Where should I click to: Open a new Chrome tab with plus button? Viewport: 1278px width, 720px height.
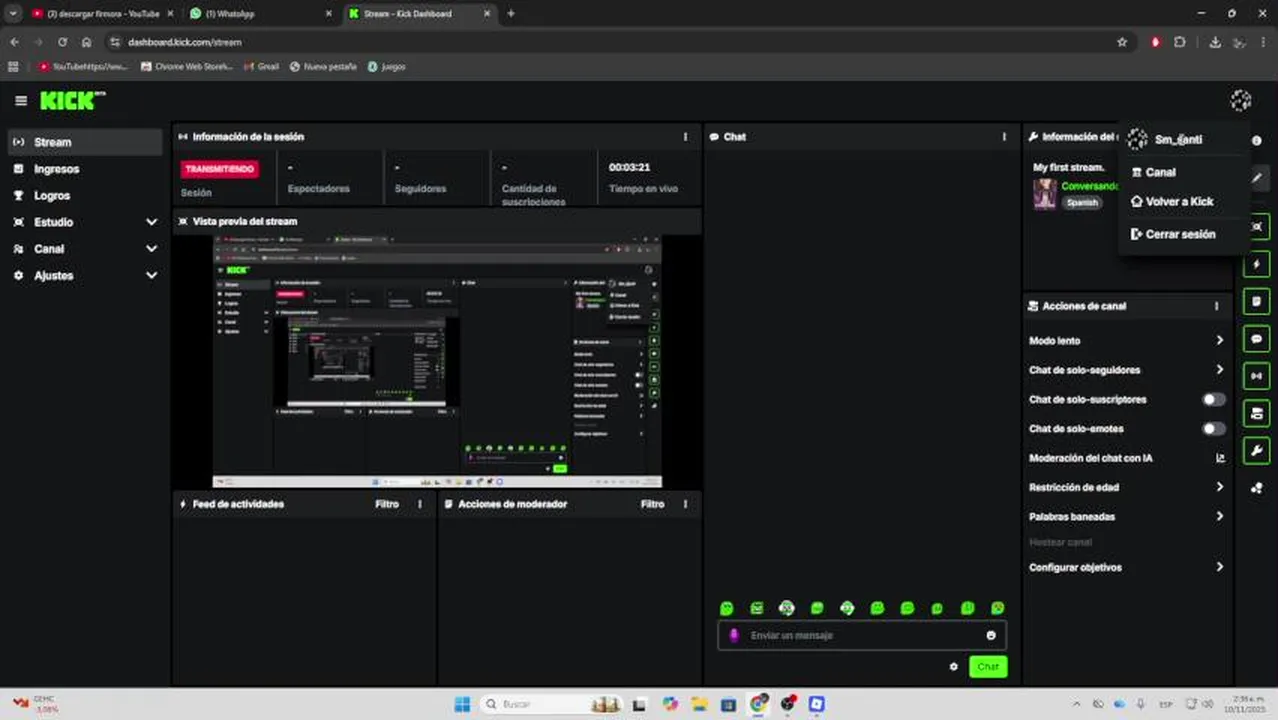tap(511, 14)
